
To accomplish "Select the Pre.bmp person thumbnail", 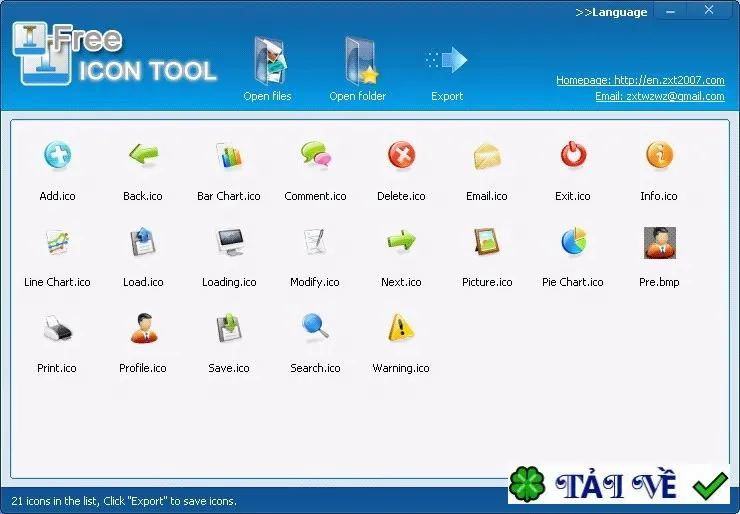I will click(659, 243).
